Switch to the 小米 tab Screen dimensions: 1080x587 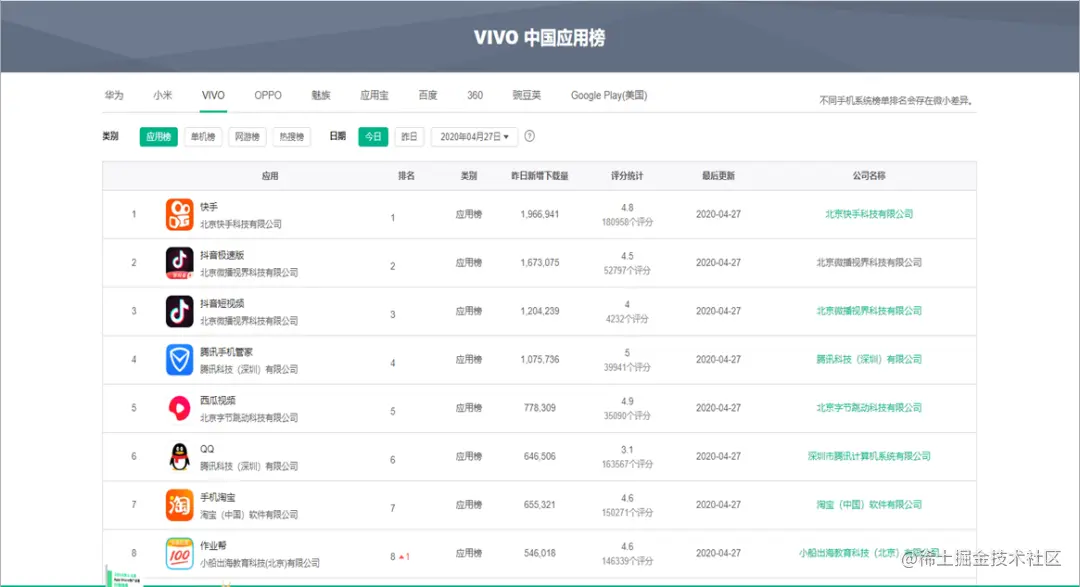coord(163,95)
